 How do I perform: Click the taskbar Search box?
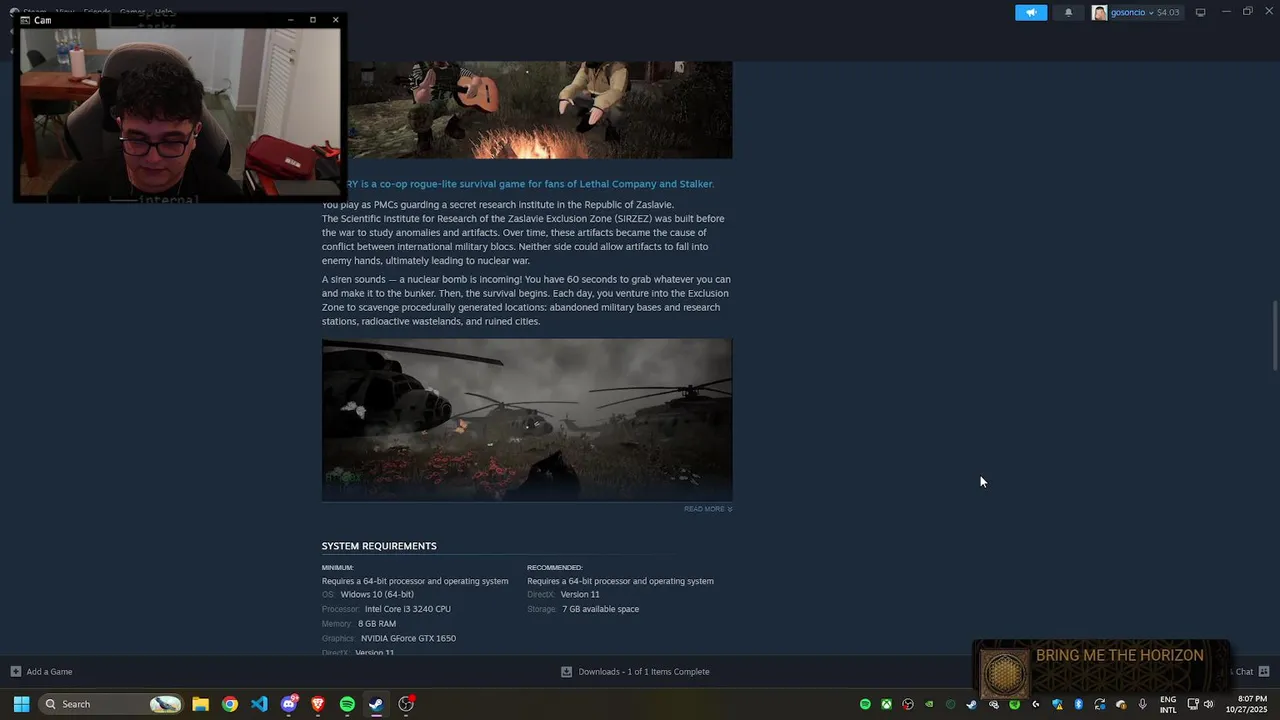112,704
